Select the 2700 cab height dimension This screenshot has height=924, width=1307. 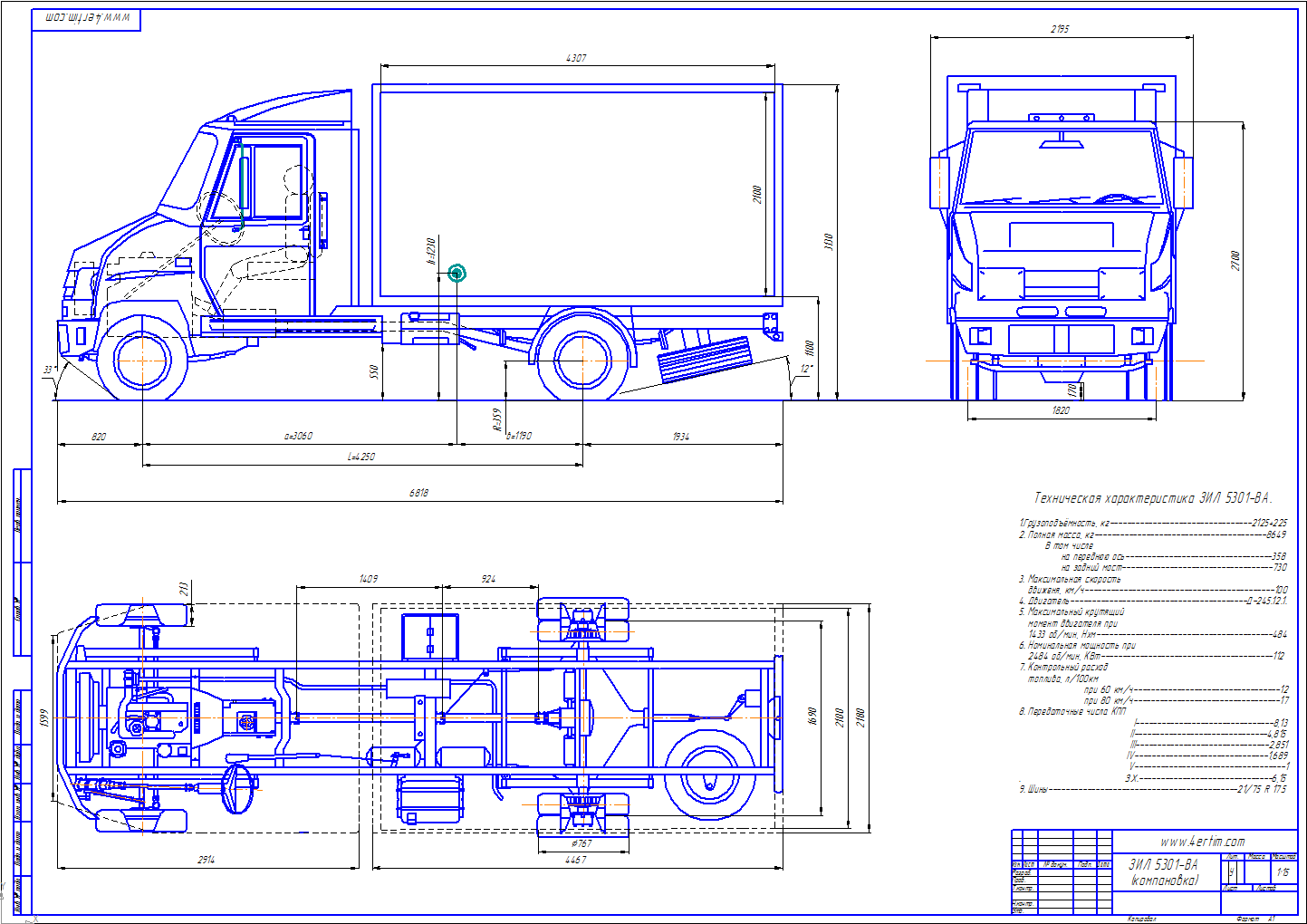tap(1235, 261)
